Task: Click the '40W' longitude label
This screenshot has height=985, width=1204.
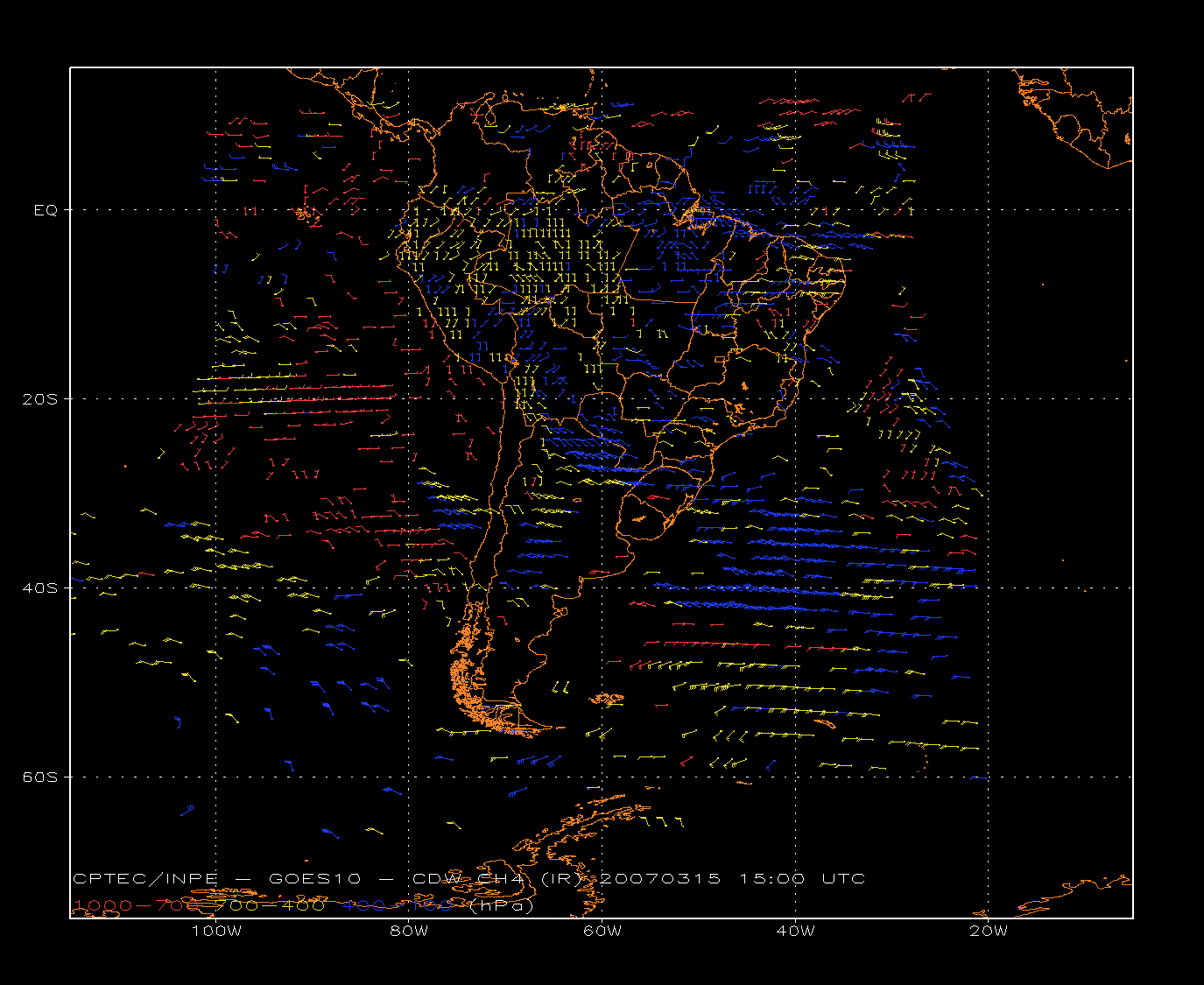Action: coord(795,931)
